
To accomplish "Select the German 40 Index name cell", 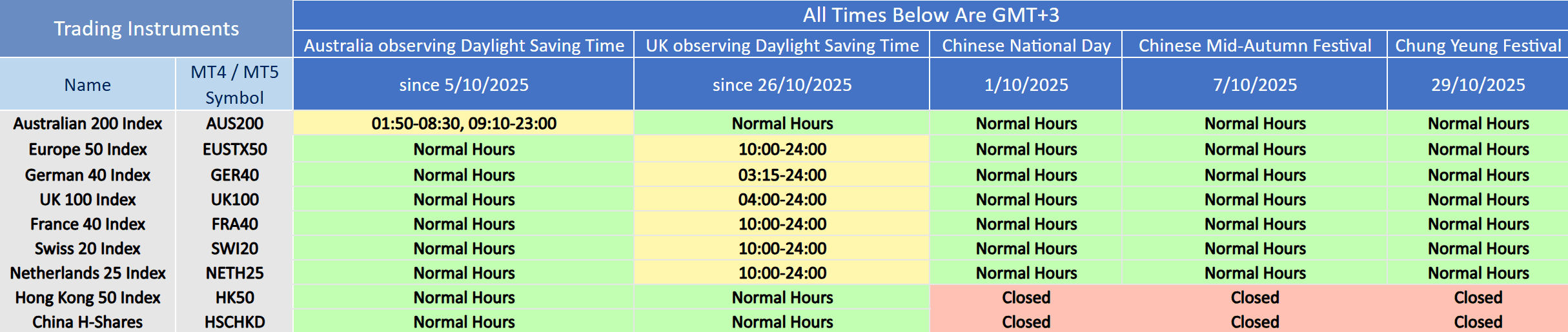I will (87, 175).
